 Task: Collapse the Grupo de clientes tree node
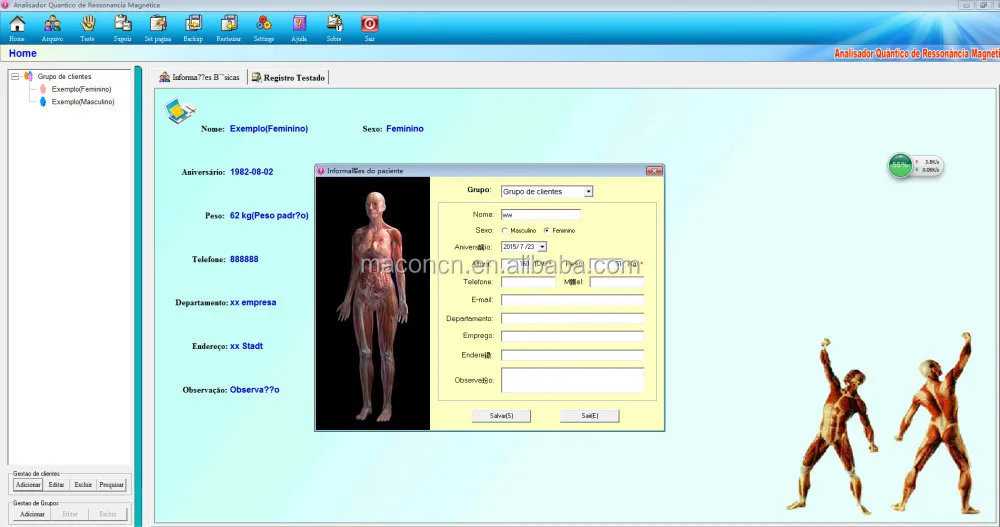14,76
